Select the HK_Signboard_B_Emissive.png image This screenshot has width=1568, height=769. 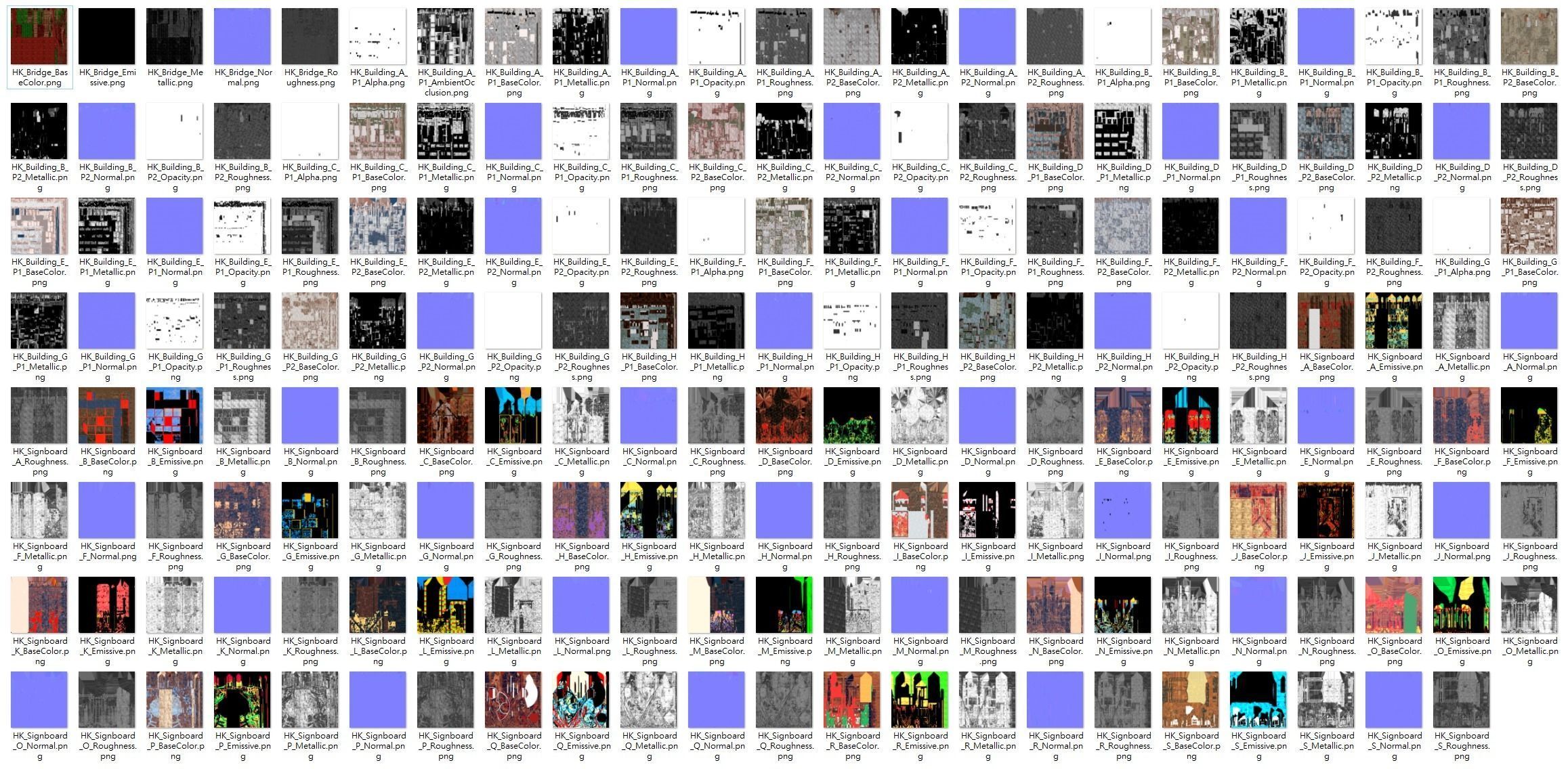click(175, 416)
